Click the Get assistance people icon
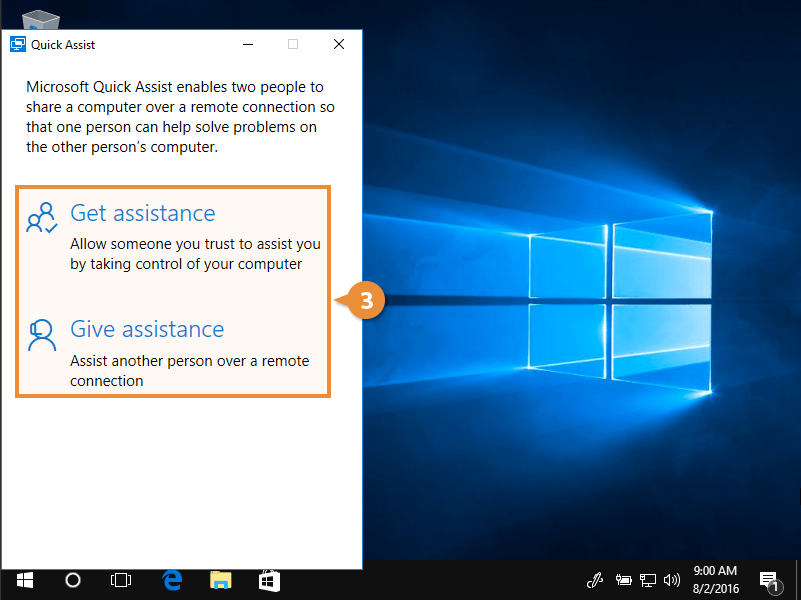Screen dimensions: 801x600 (x=42, y=218)
